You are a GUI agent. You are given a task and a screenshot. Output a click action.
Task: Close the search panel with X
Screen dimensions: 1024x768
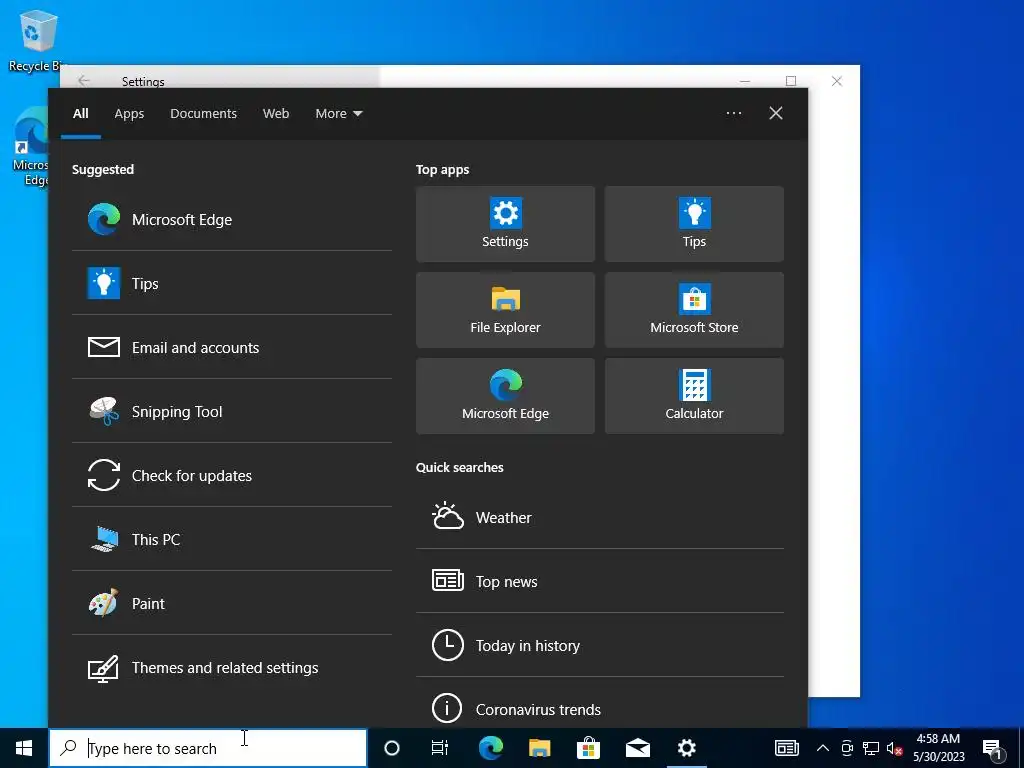776,113
